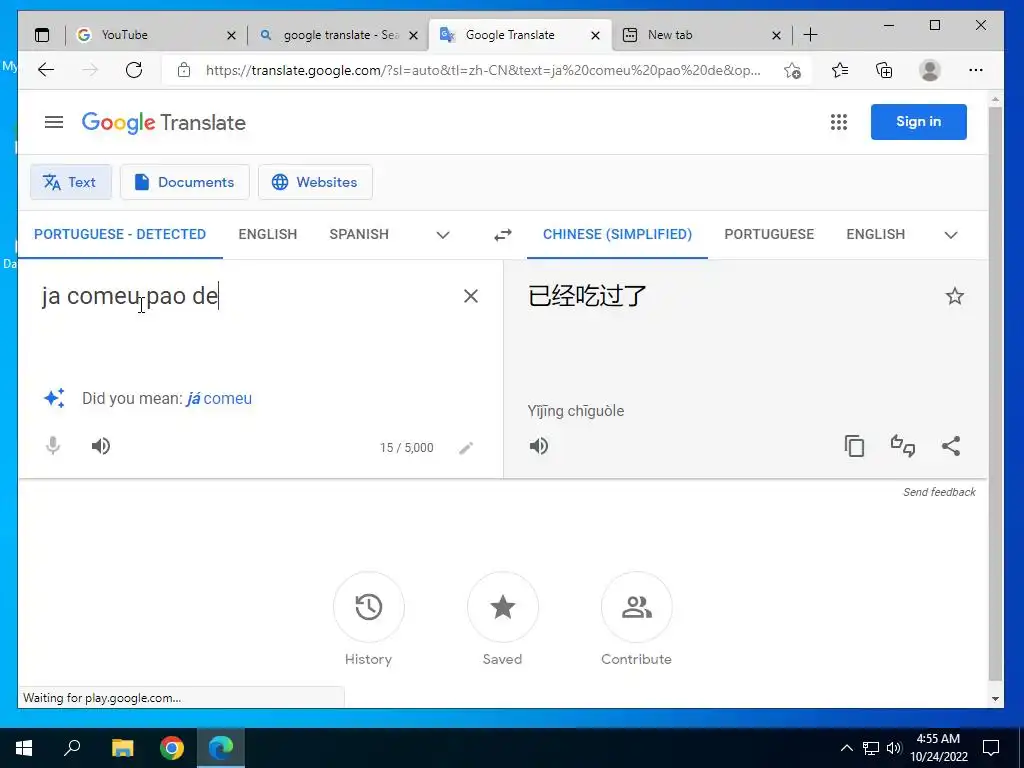Expand more target languages dropdown
This screenshot has width=1024, height=768.
coord(951,235)
